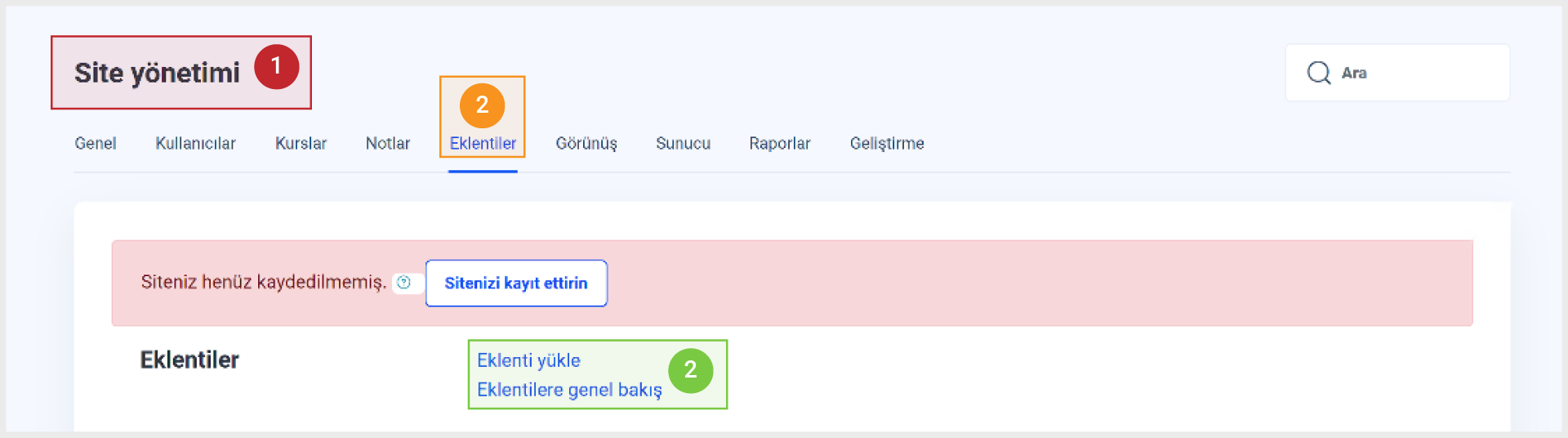The height and width of the screenshot is (438, 1568).
Task: Switch to the Kullanıcılar tab
Action: 195,143
